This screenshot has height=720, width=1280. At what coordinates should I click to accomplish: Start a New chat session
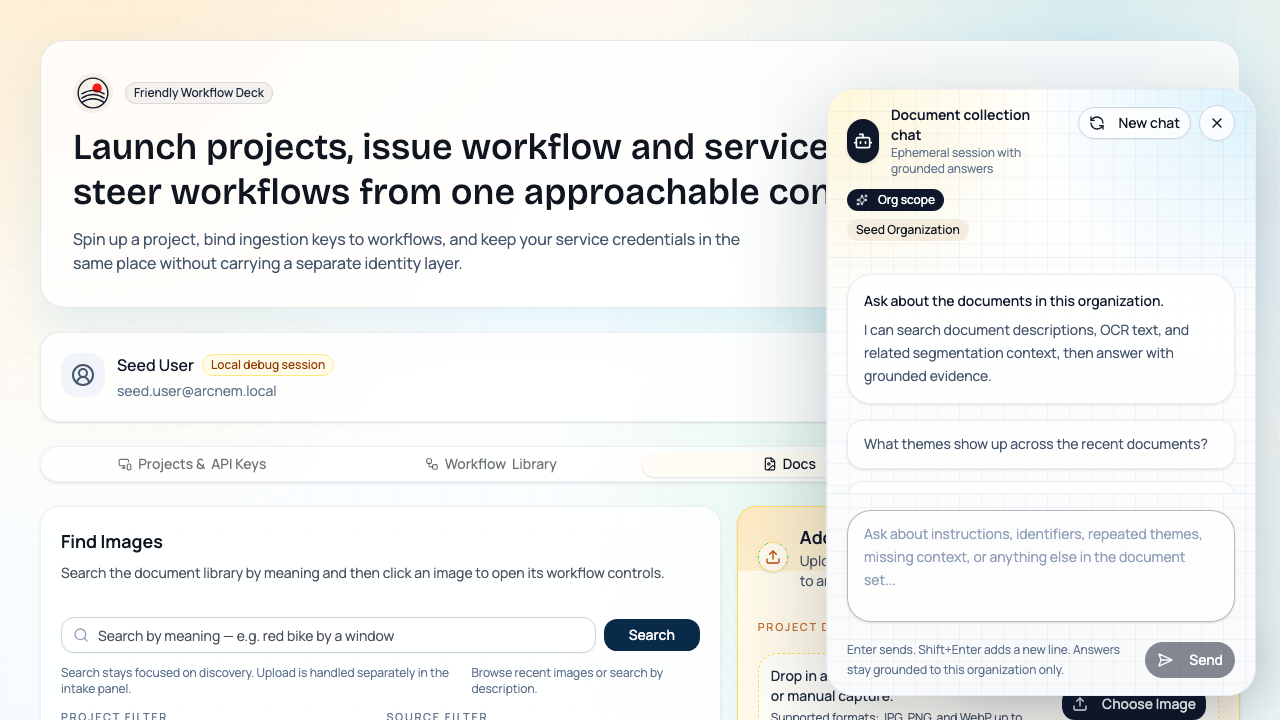(1134, 123)
